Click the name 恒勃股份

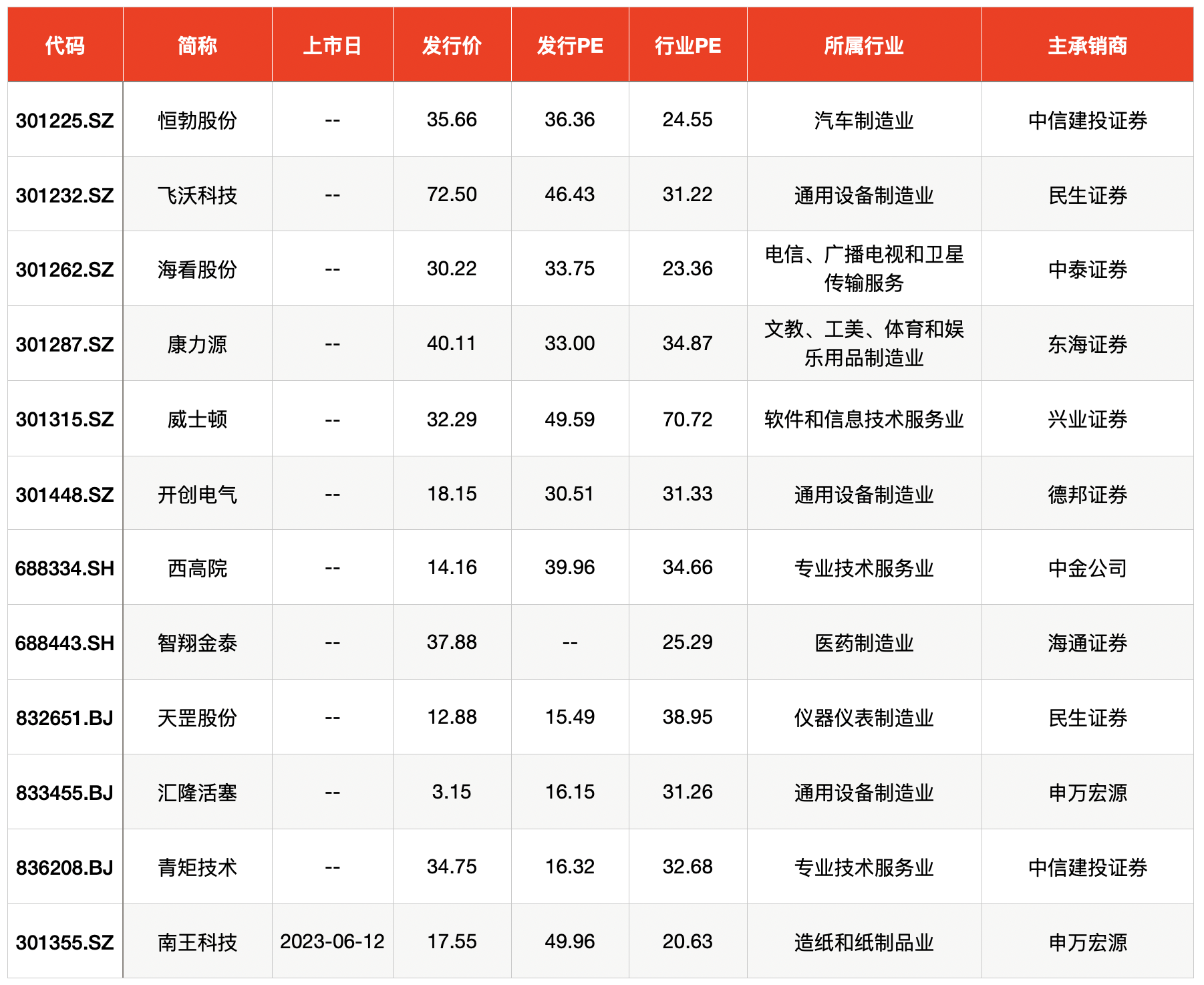click(197, 120)
